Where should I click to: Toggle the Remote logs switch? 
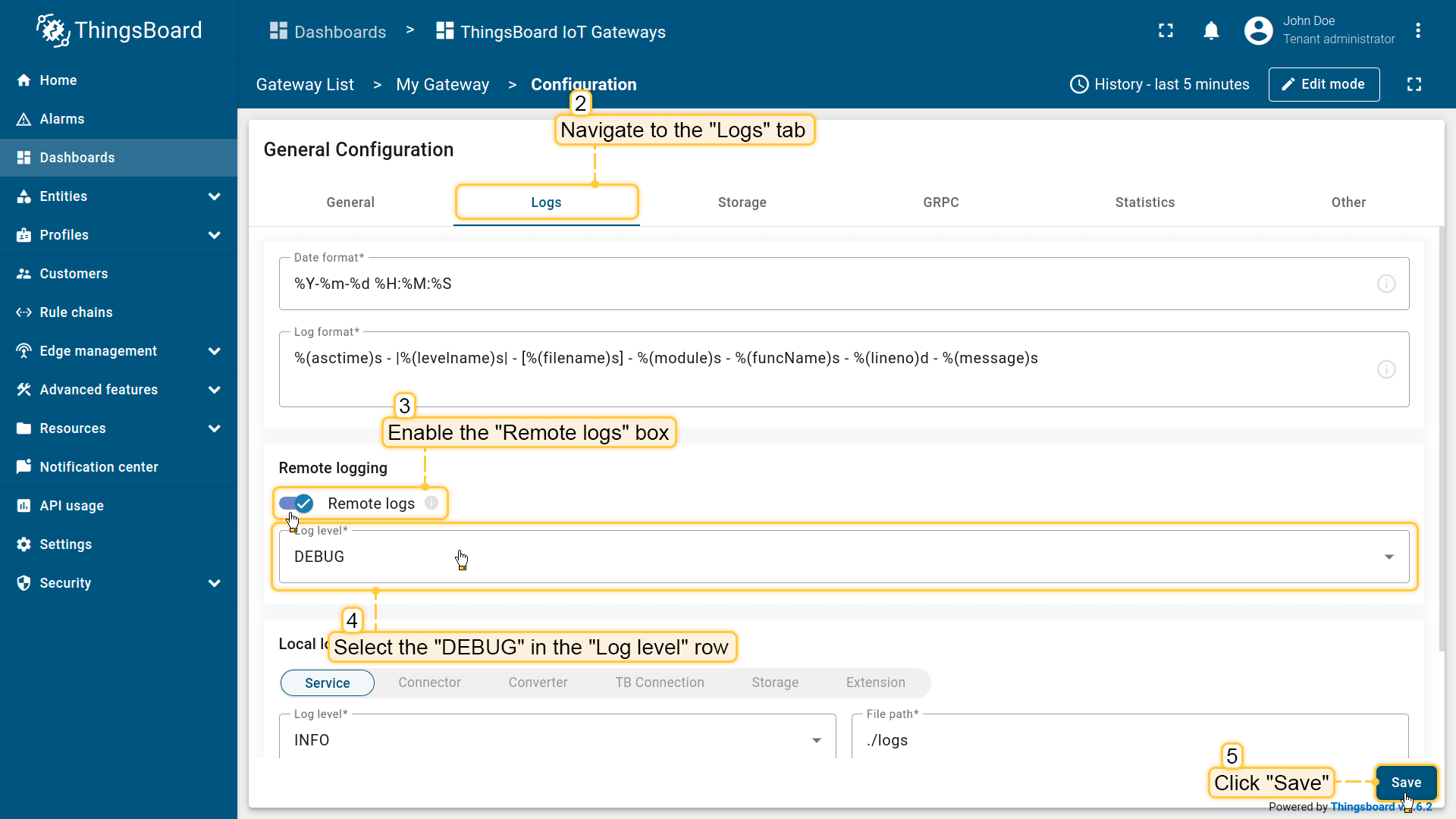click(296, 504)
